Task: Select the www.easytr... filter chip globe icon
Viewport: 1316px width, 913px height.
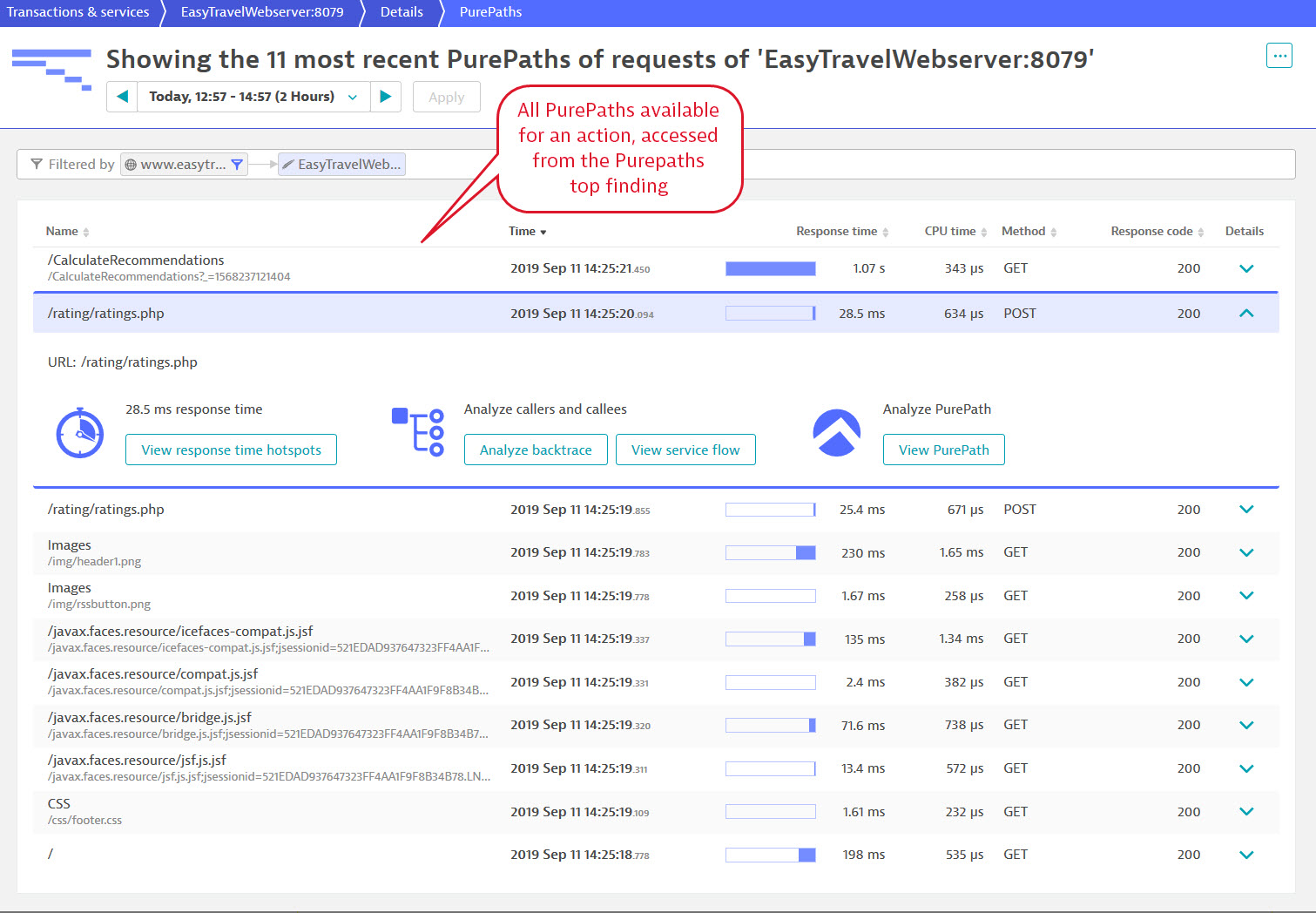Action: (131, 164)
